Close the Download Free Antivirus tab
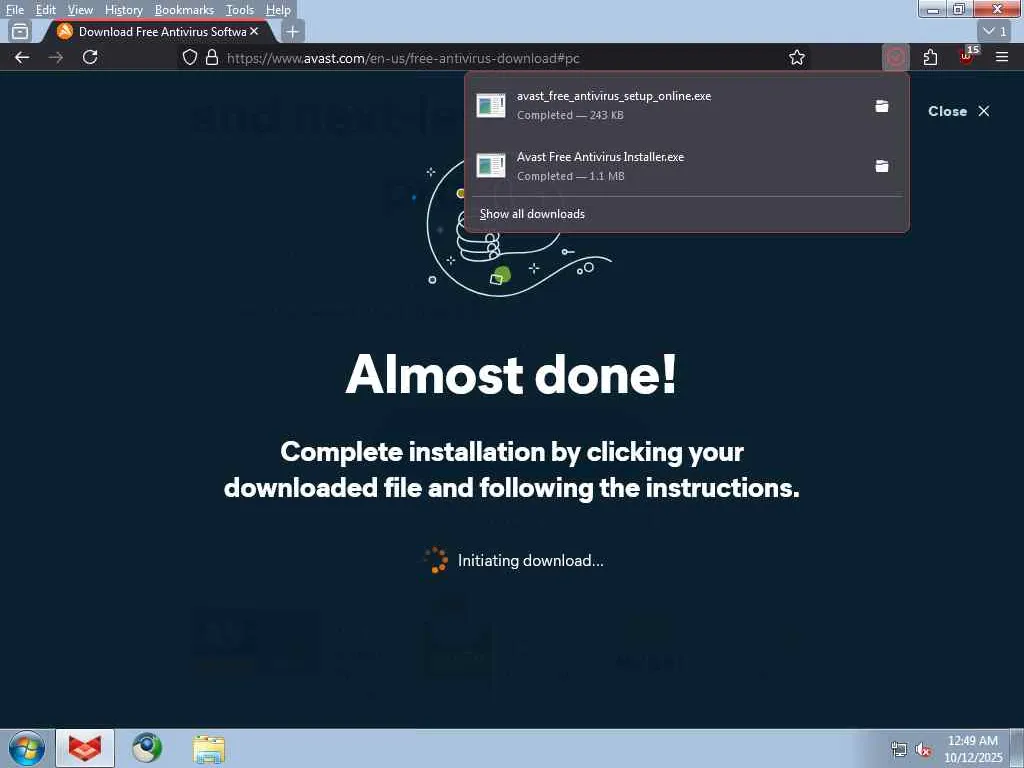 point(254,31)
